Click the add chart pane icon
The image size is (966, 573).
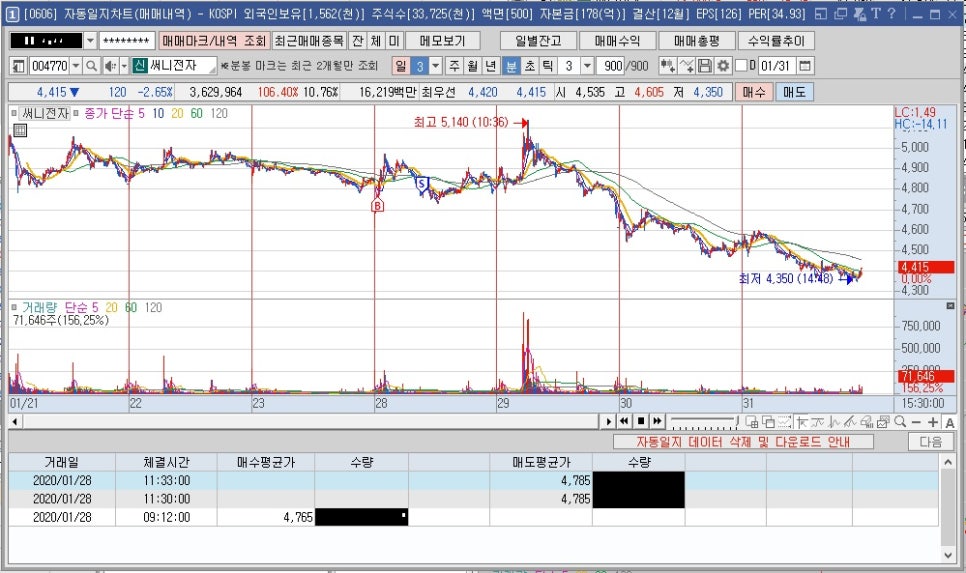click(752, 422)
